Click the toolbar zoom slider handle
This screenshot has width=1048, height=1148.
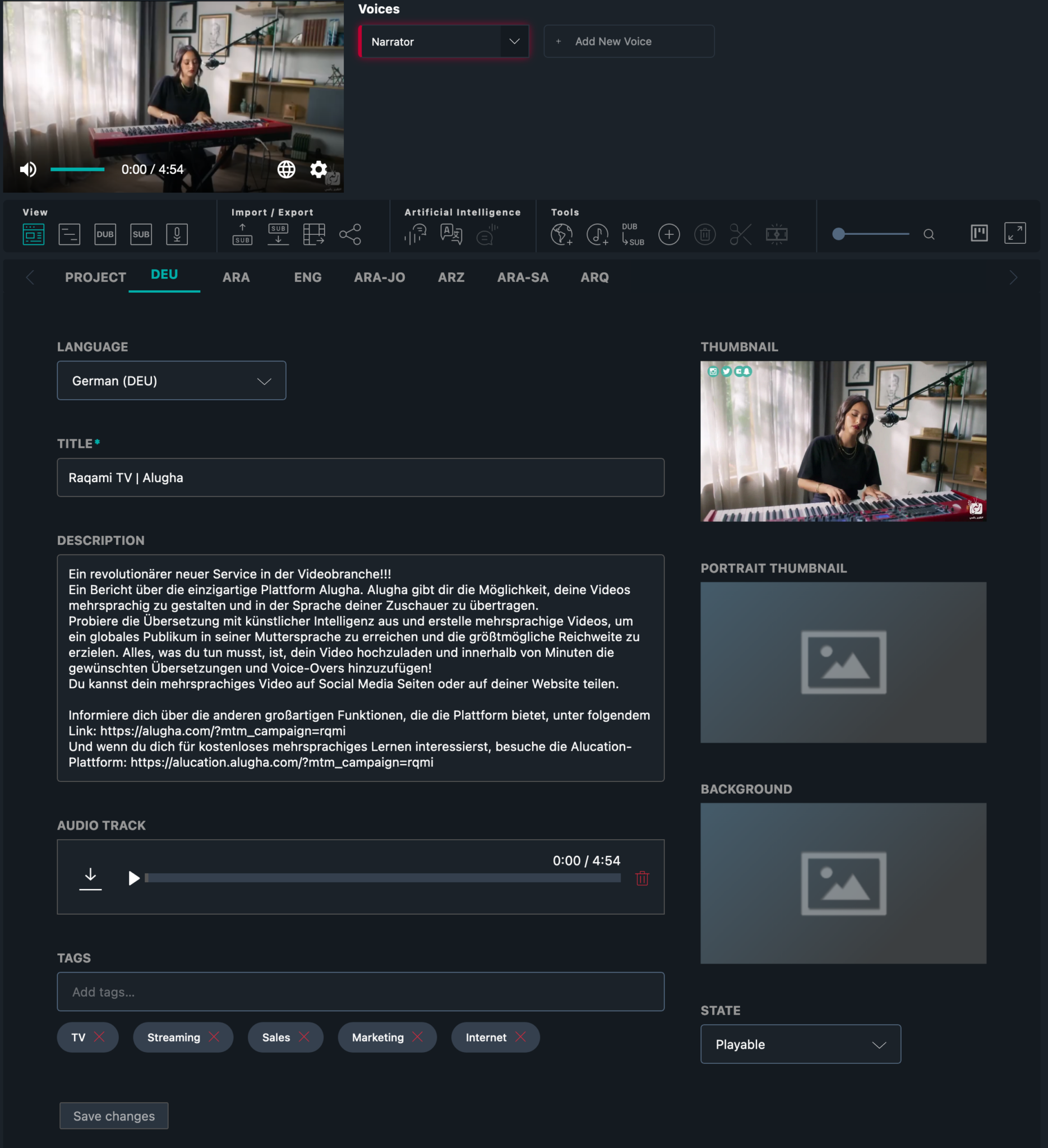(x=838, y=234)
